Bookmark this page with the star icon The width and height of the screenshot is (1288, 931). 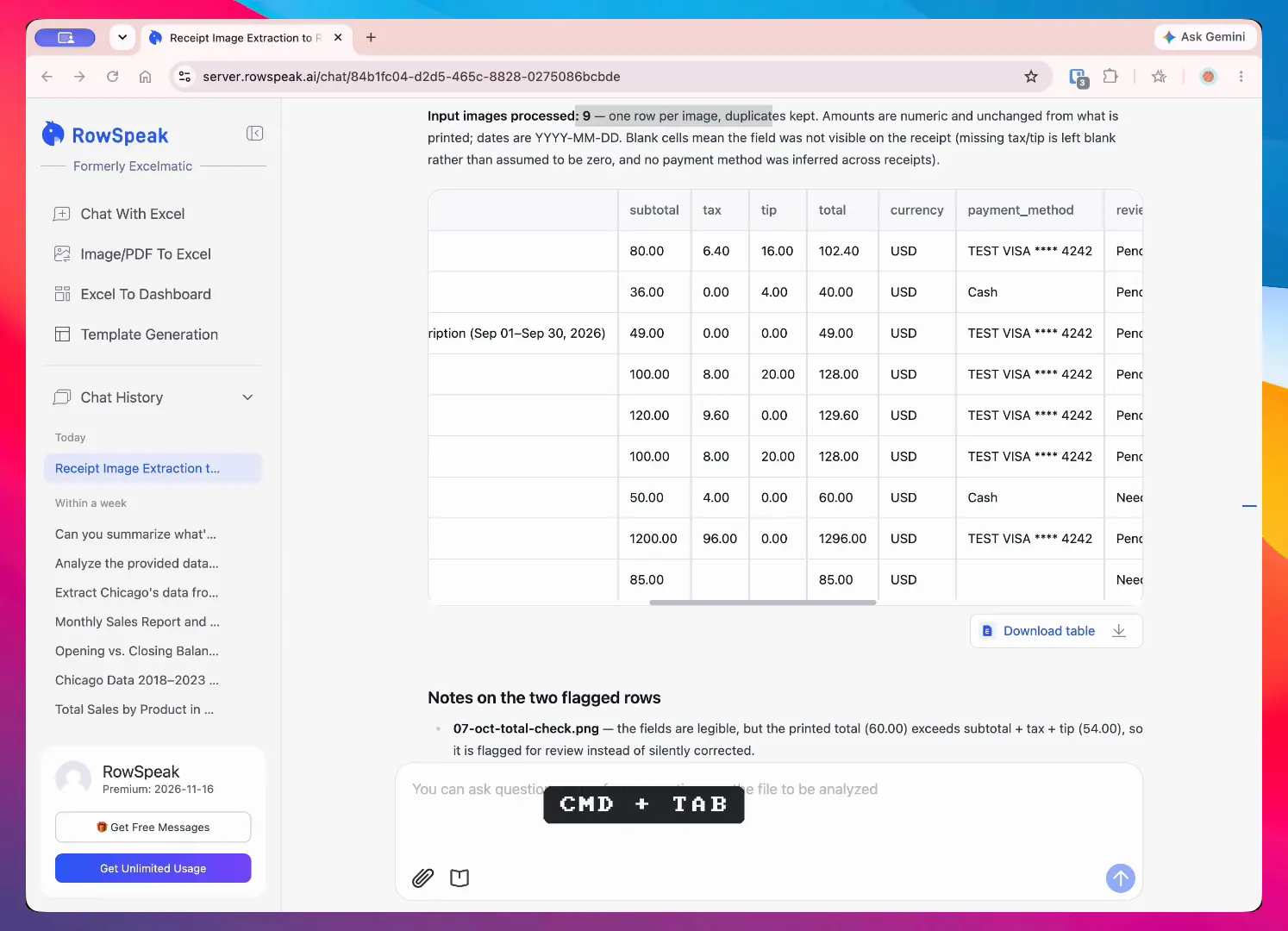tap(1031, 77)
